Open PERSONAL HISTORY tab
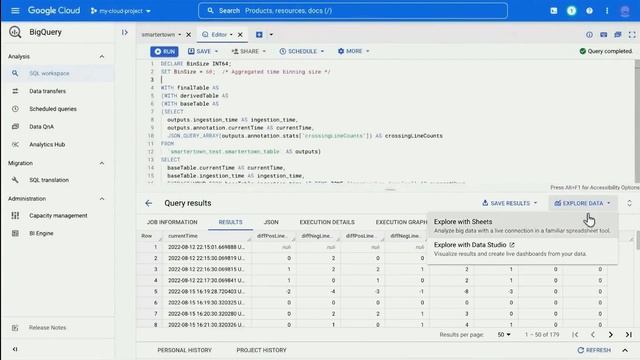Screen dimensions: 640x360 184,350
